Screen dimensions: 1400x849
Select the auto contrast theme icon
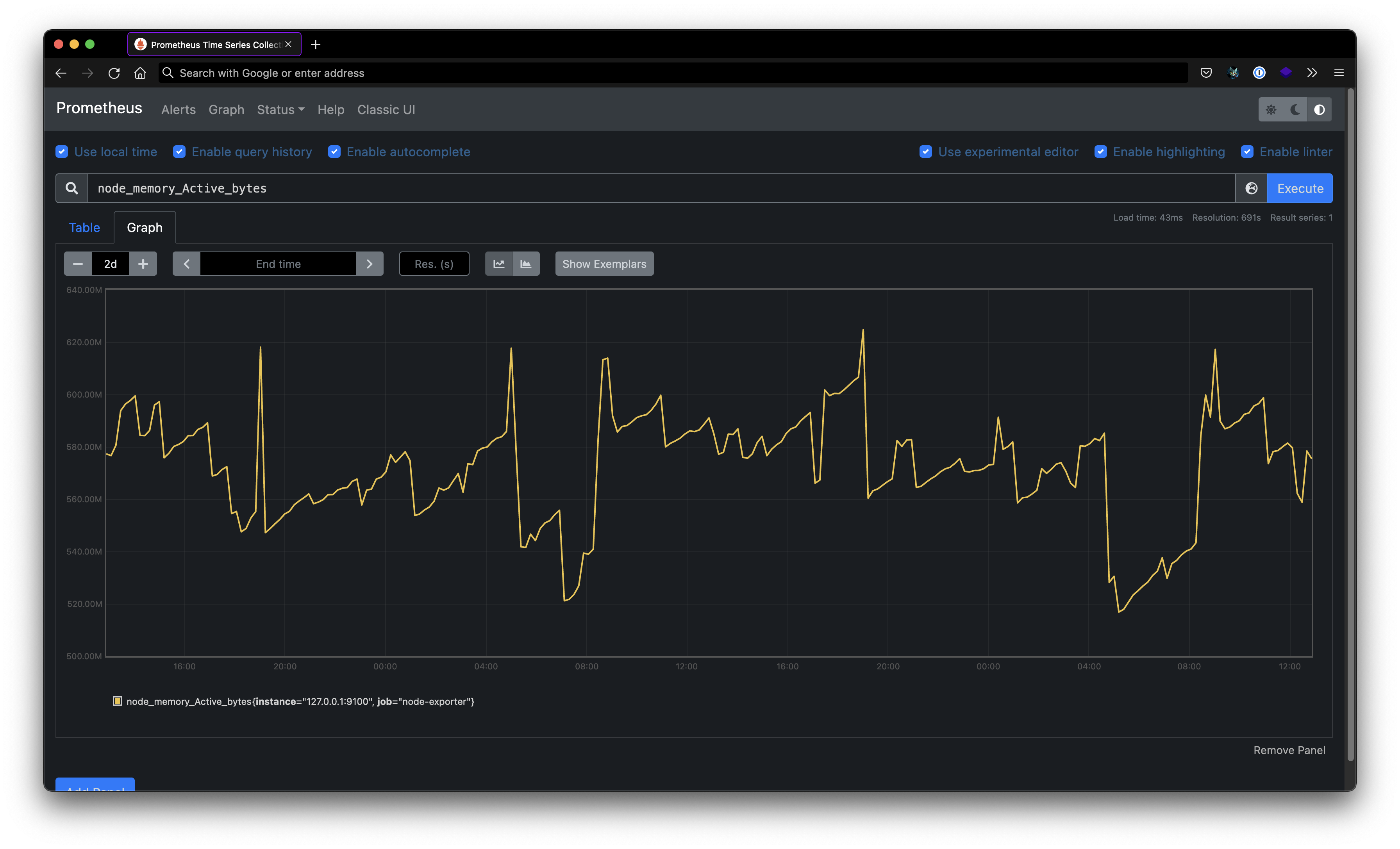(1319, 110)
